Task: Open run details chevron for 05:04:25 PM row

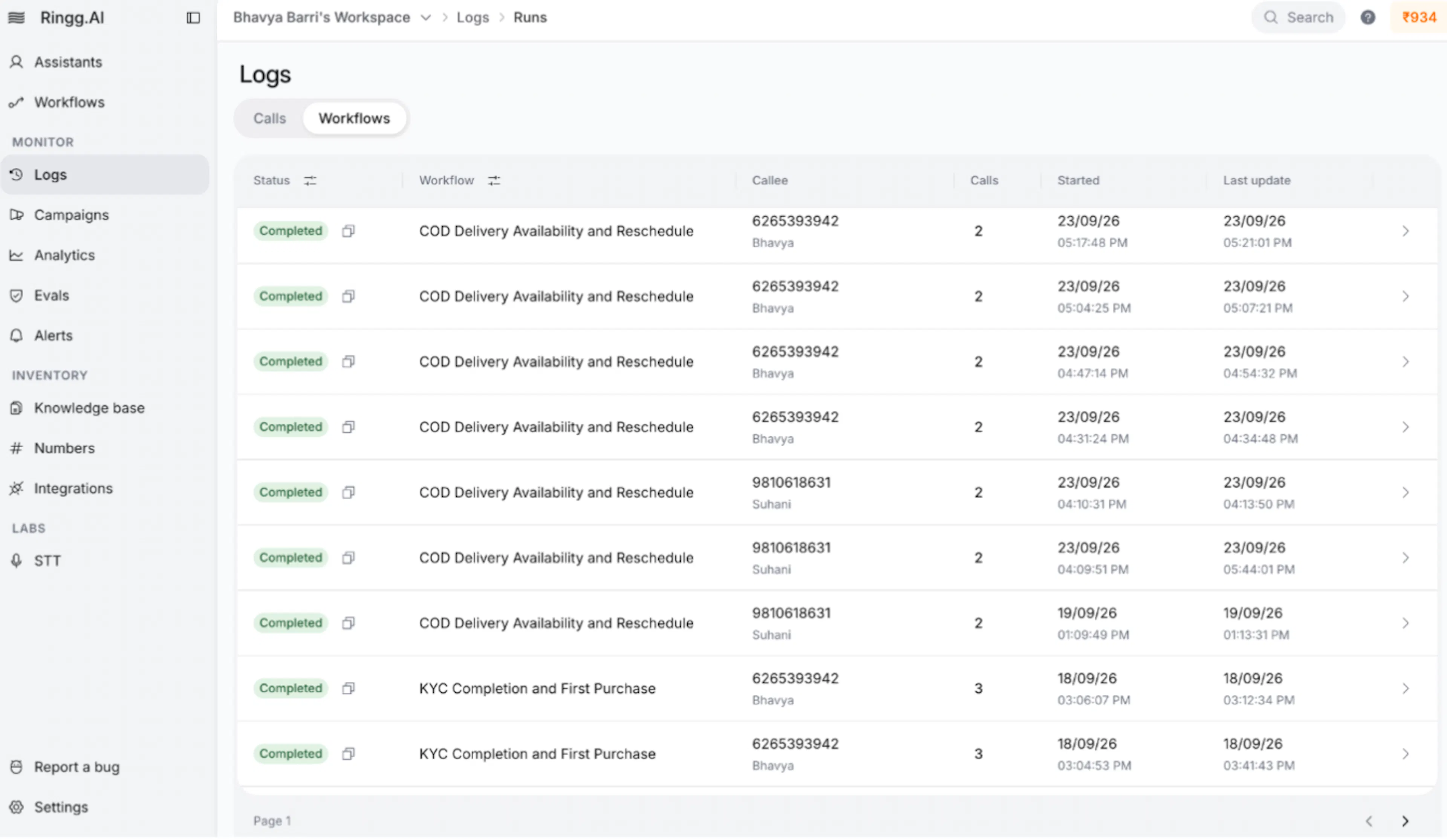Action: point(1405,297)
